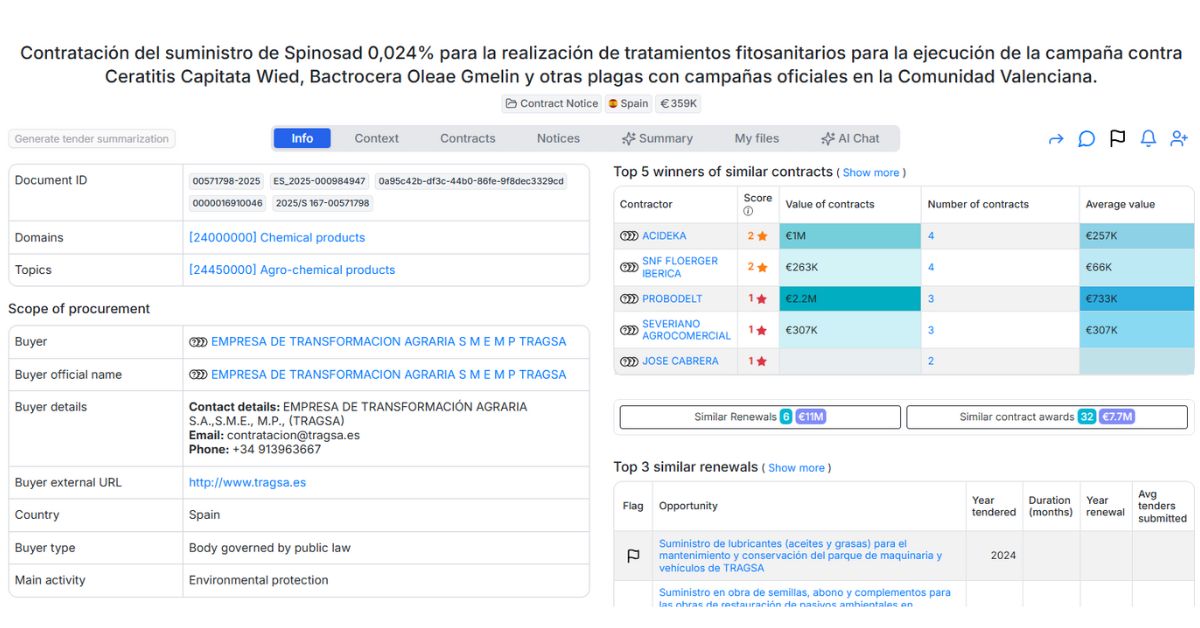Open the Similar Renewals button
This screenshot has height=628, width=1200.
pyautogui.click(x=760, y=417)
